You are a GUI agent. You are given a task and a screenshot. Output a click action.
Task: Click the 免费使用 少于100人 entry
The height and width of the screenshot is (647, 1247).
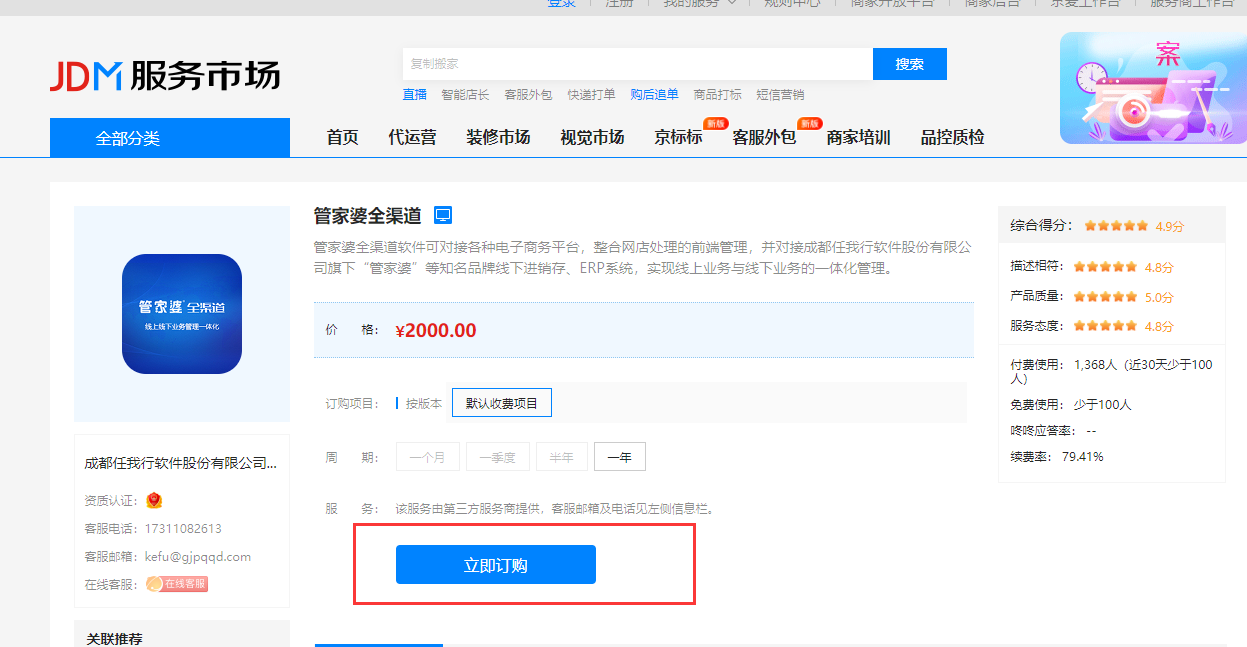coord(1071,405)
